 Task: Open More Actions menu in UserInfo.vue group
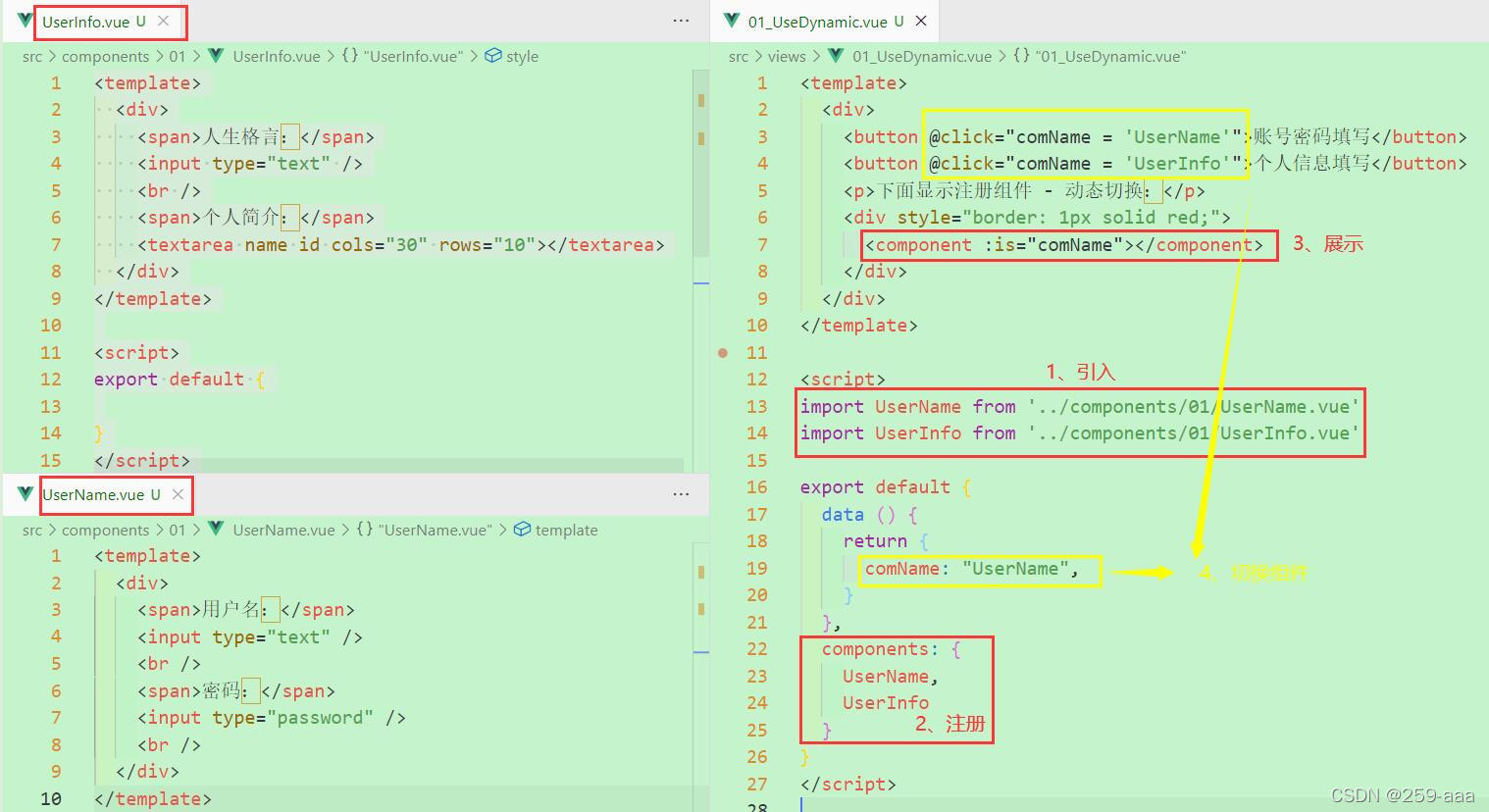[x=681, y=21]
